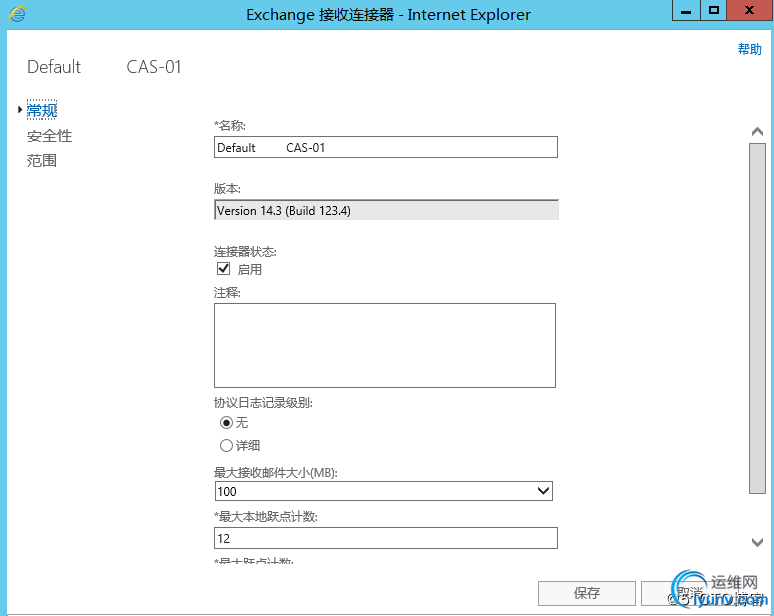This screenshot has width=774, height=616.
Task: Click the Internet Explorer logo icon
Action: (x=17, y=14)
